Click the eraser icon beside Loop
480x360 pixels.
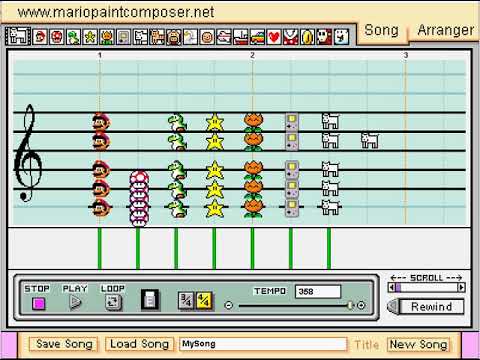click(x=150, y=300)
